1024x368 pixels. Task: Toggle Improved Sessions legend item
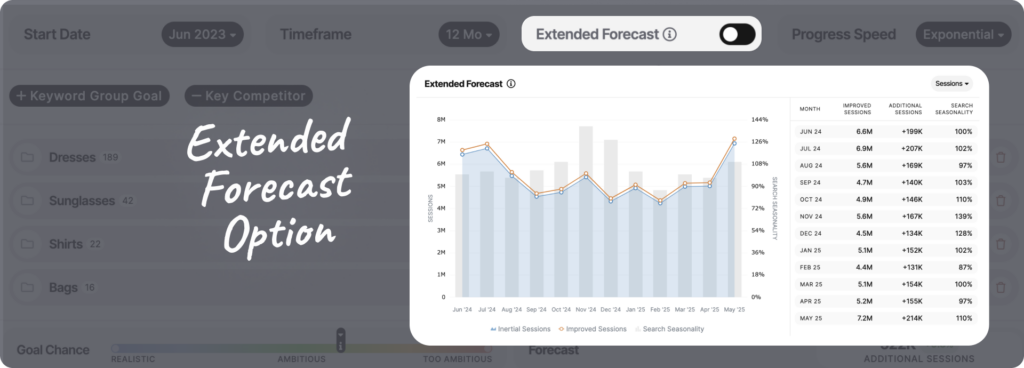(592, 329)
